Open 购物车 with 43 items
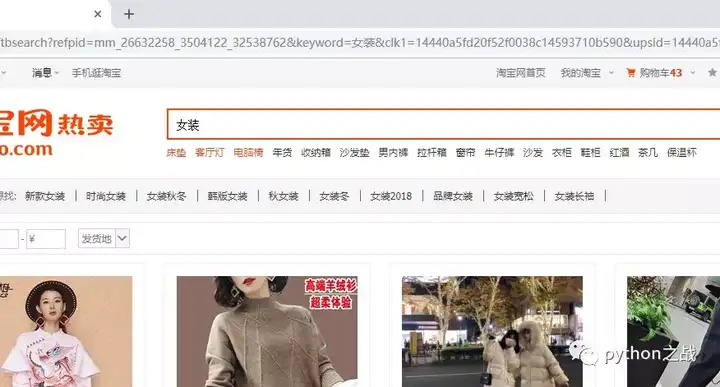The height and width of the screenshot is (387, 720). [660, 73]
